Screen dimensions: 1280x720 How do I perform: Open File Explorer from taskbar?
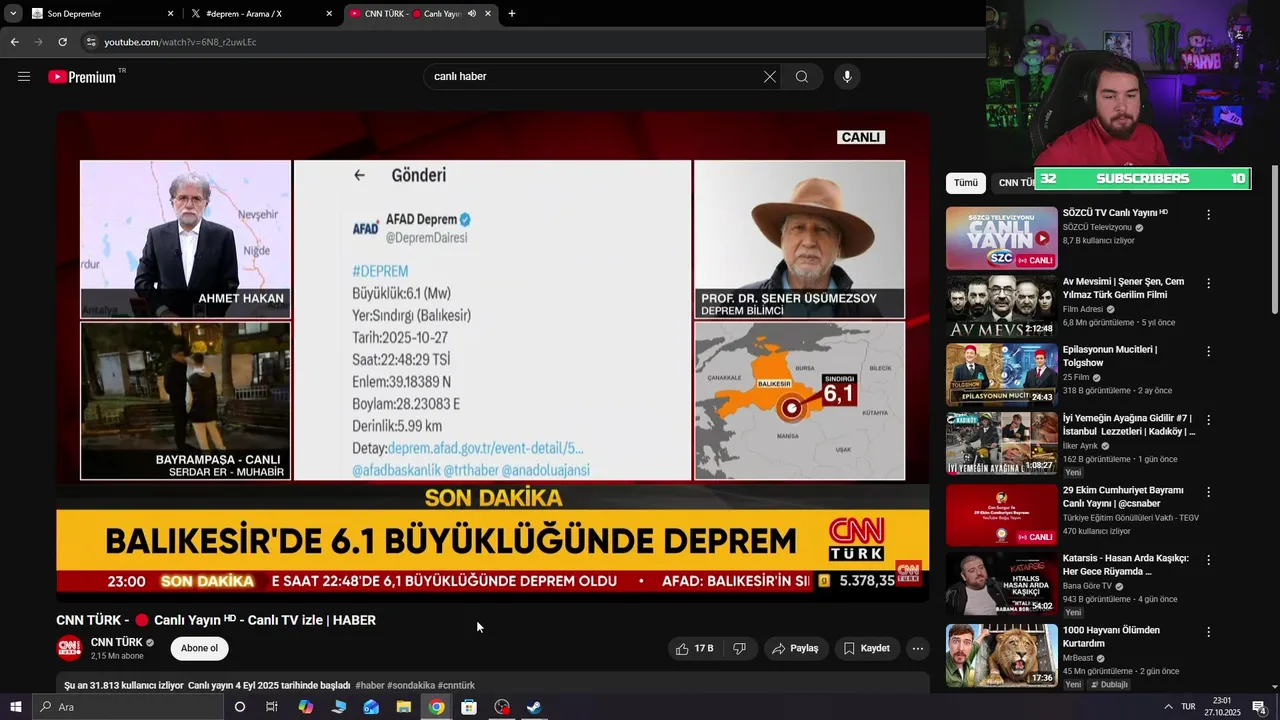[404, 707]
